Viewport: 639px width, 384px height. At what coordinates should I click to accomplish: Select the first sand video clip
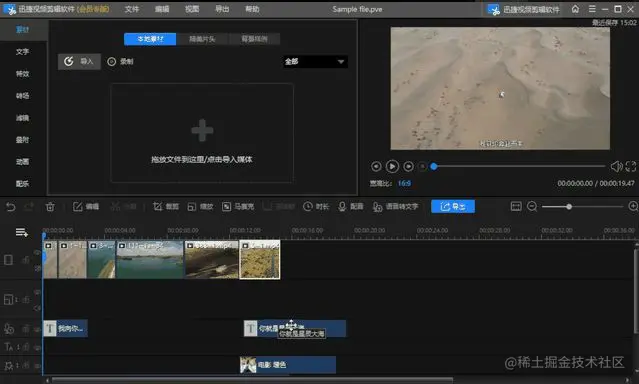(50, 259)
